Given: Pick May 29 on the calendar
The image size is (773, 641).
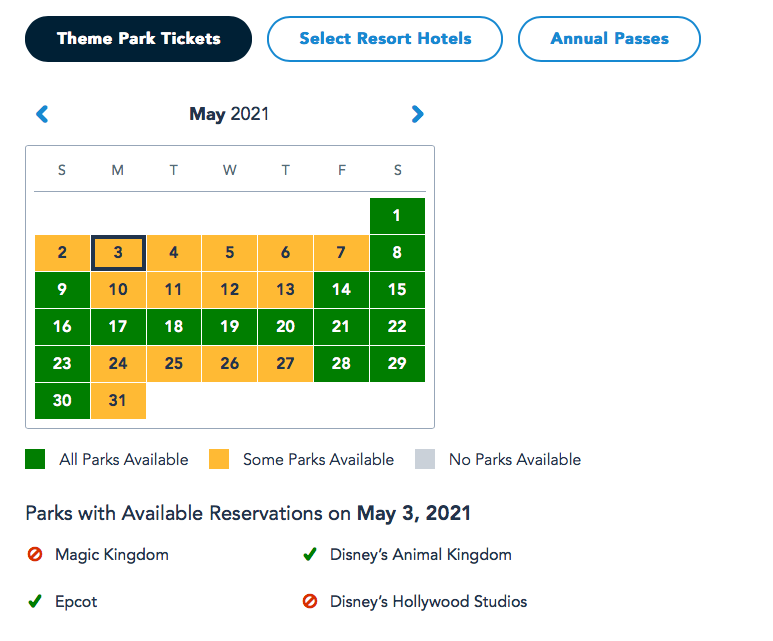Looking at the screenshot, I should 397,364.
